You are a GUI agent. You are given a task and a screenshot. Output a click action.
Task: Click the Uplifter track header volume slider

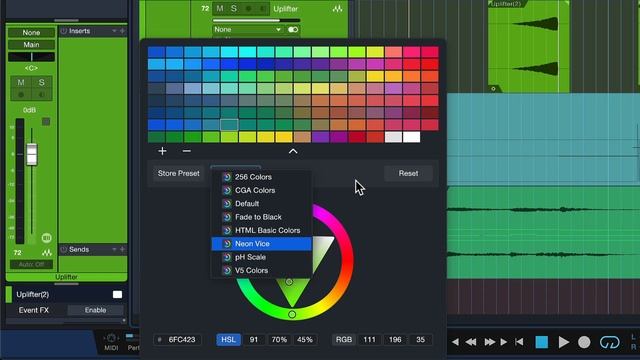(256, 20)
